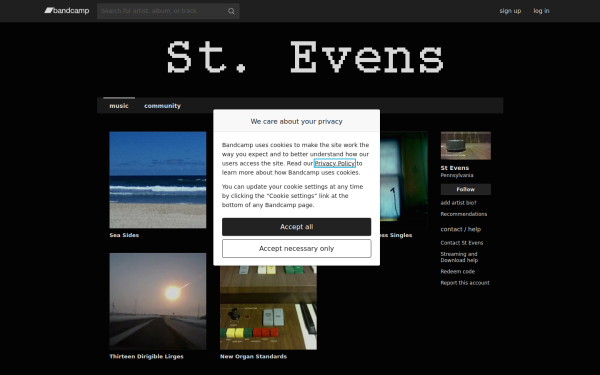The width and height of the screenshot is (600, 375).
Task: Switch to the community tab
Action: pos(162,106)
